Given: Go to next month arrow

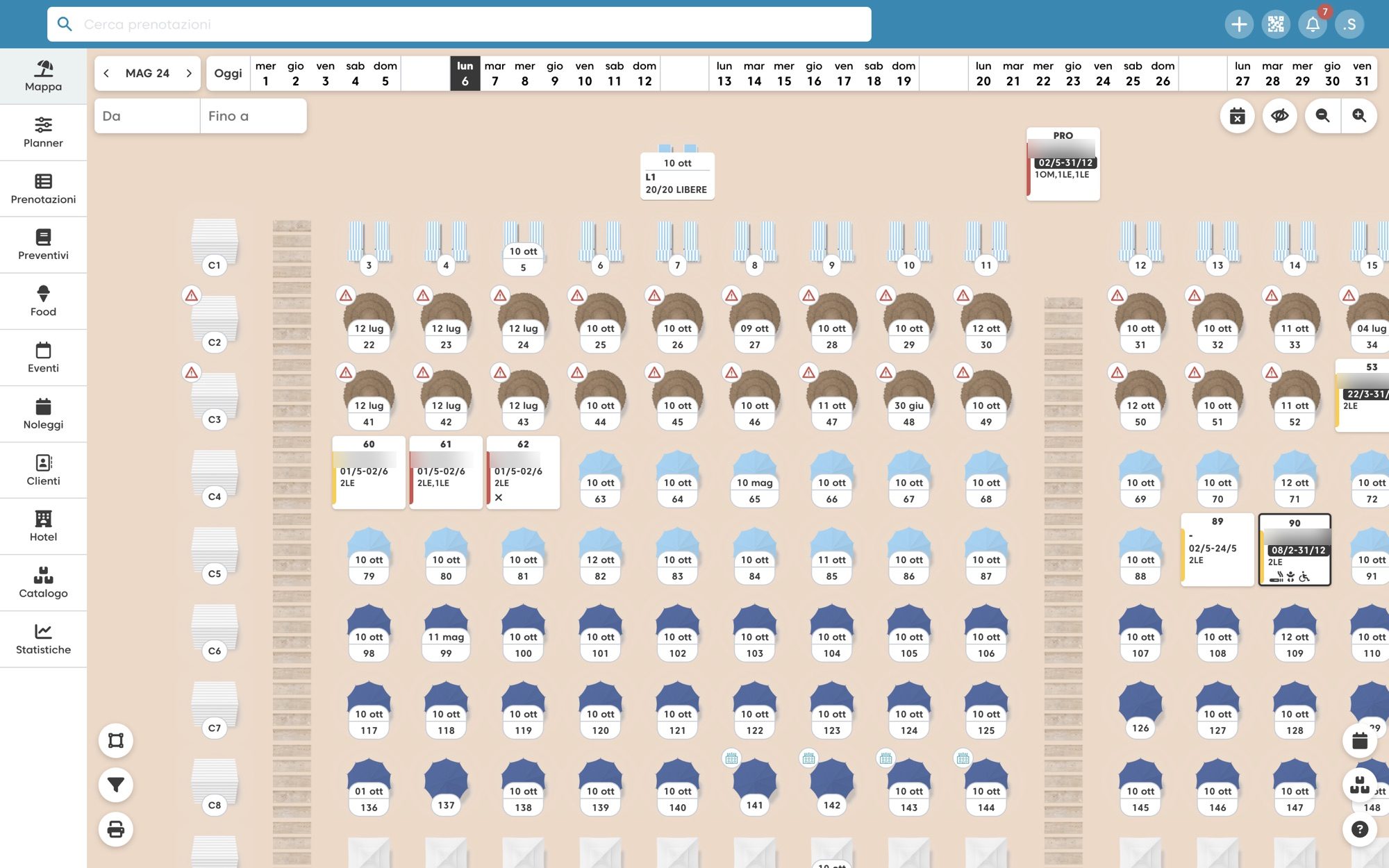Looking at the screenshot, I should pos(189,73).
